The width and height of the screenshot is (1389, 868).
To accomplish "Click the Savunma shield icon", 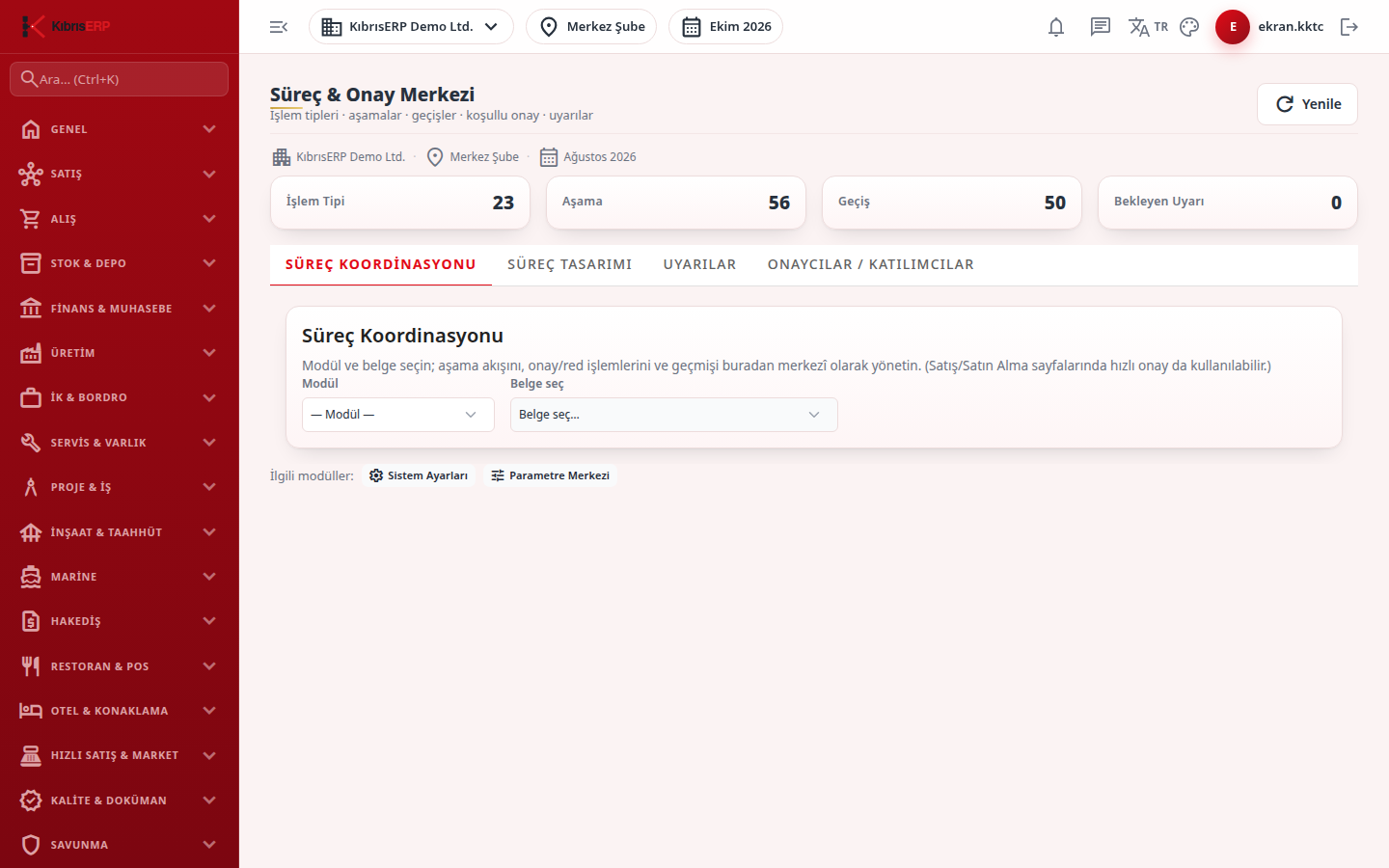I will [31, 845].
